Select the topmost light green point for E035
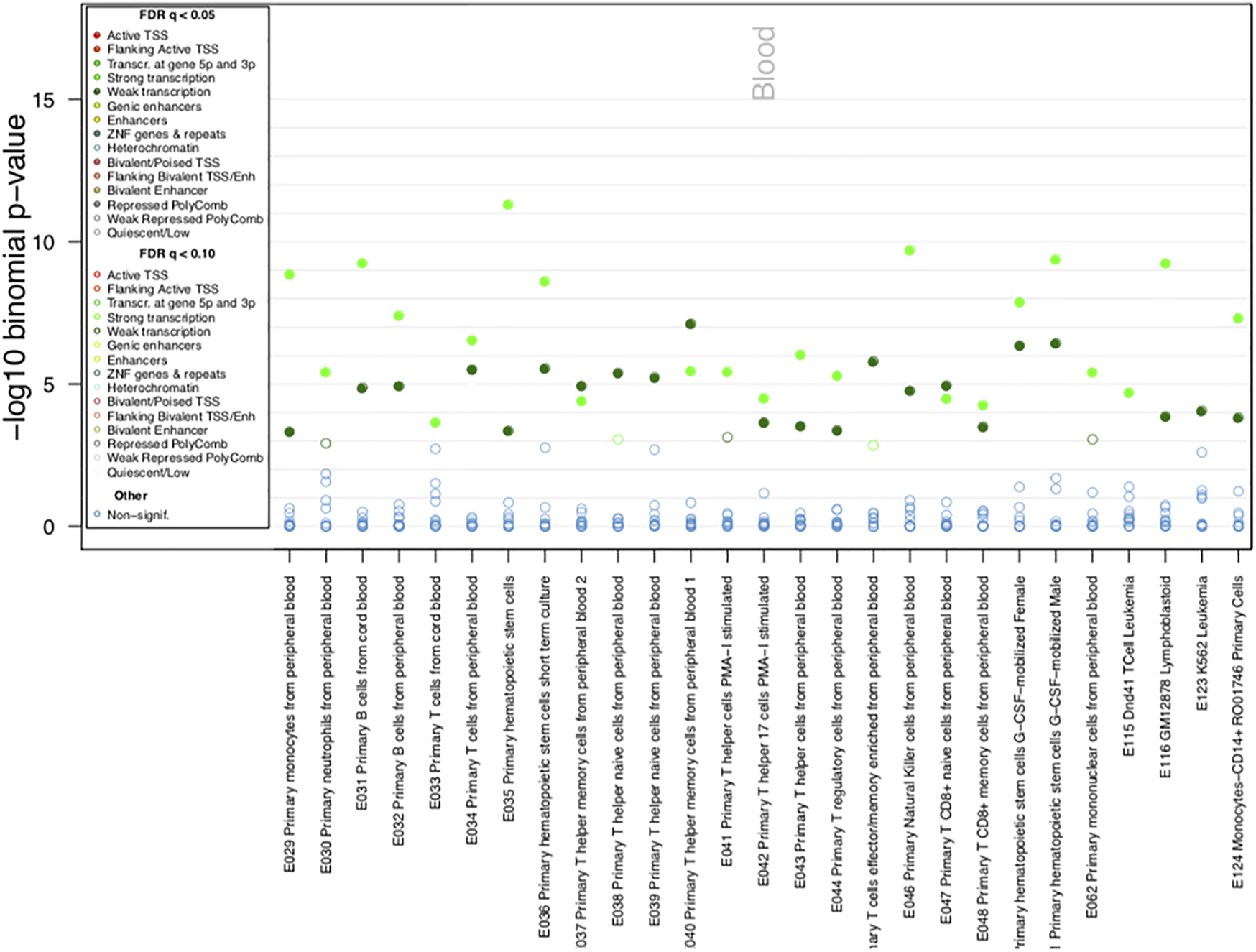Screen dimensions: 1256x952 (x=508, y=205)
